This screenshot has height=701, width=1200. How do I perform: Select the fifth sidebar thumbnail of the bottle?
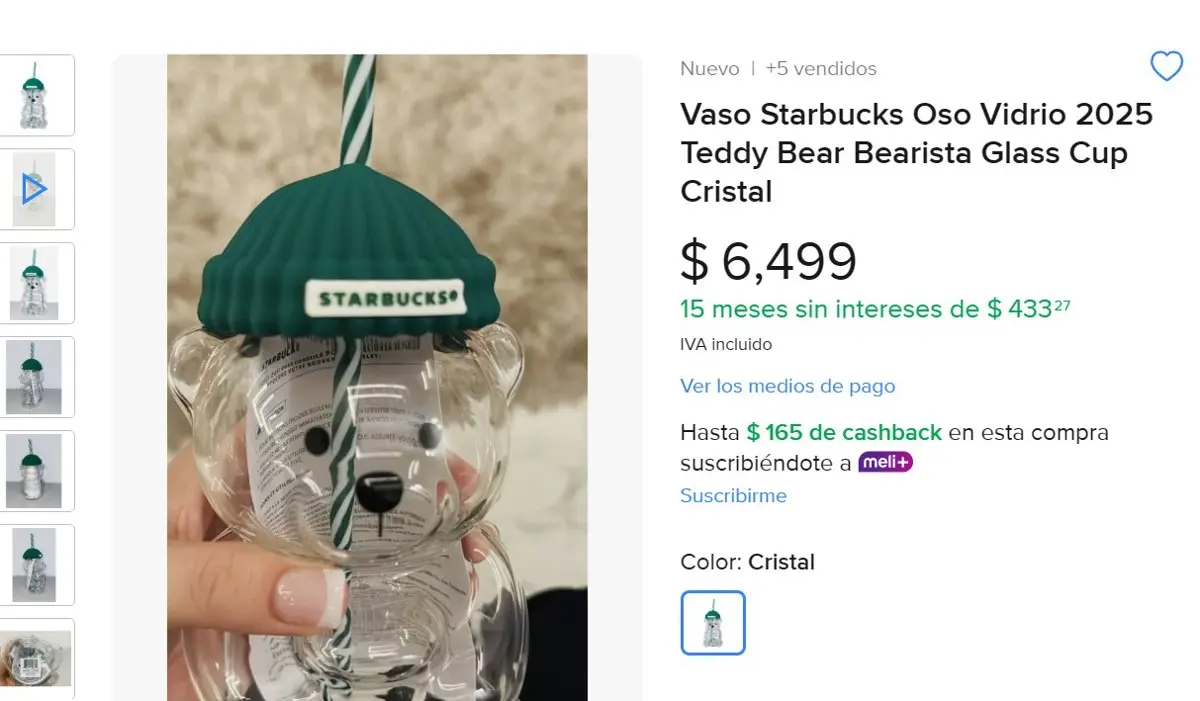[38, 471]
